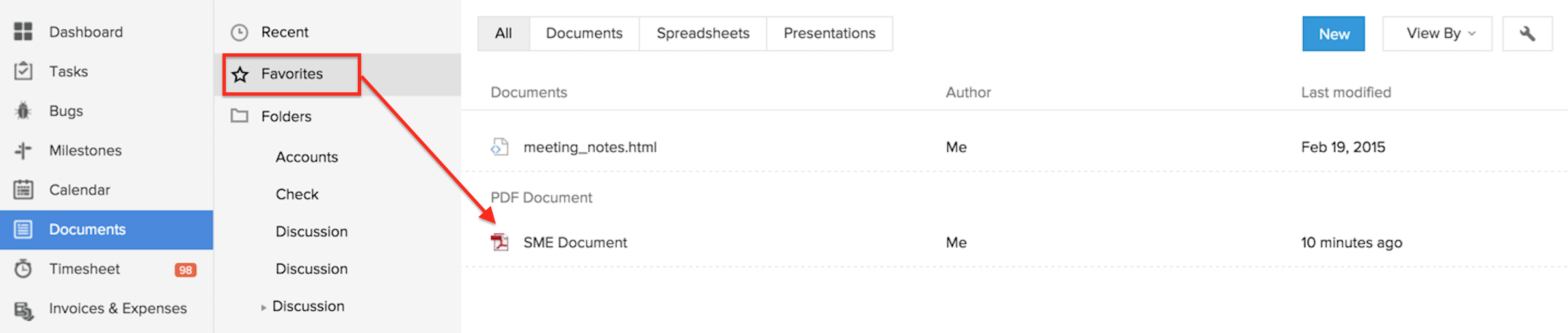Click the Bugs beetle icon

point(23,111)
